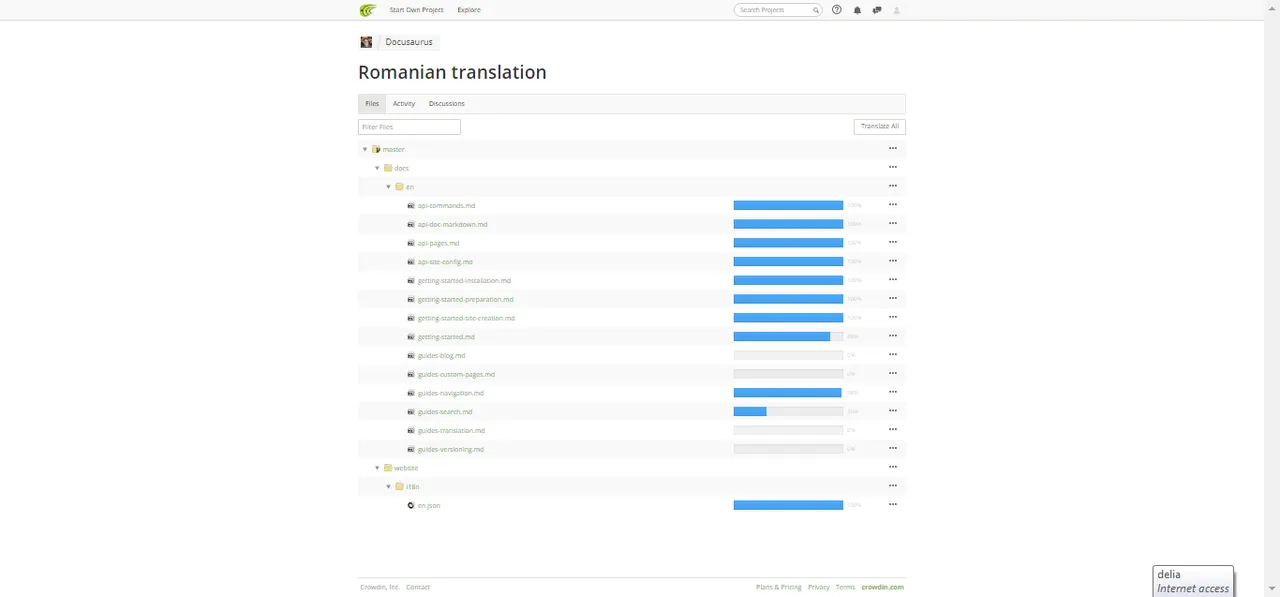Click the Translate All button
The height and width of the screenshot is (597, 1280).
880,127
